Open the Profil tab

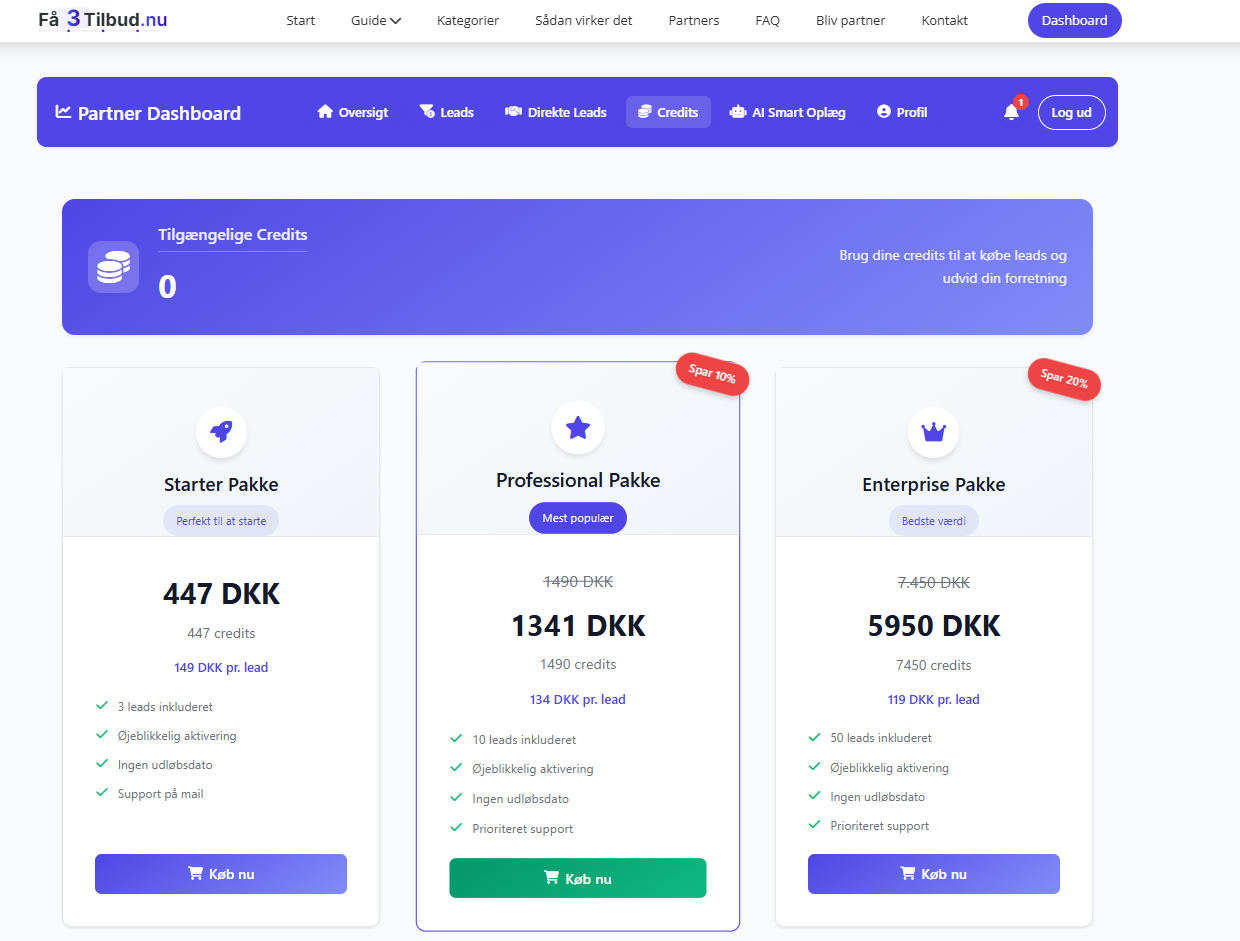pyautogui.click(x=902, y=112)
